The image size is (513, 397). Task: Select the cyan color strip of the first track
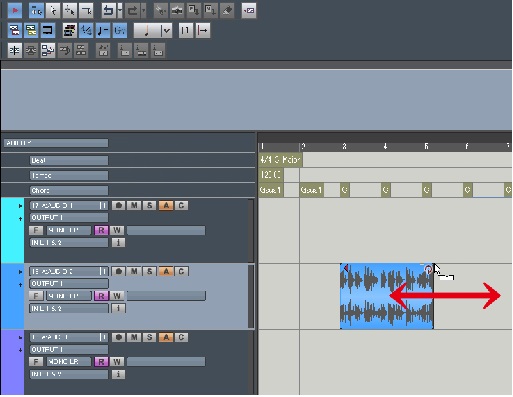coord(13,230)
